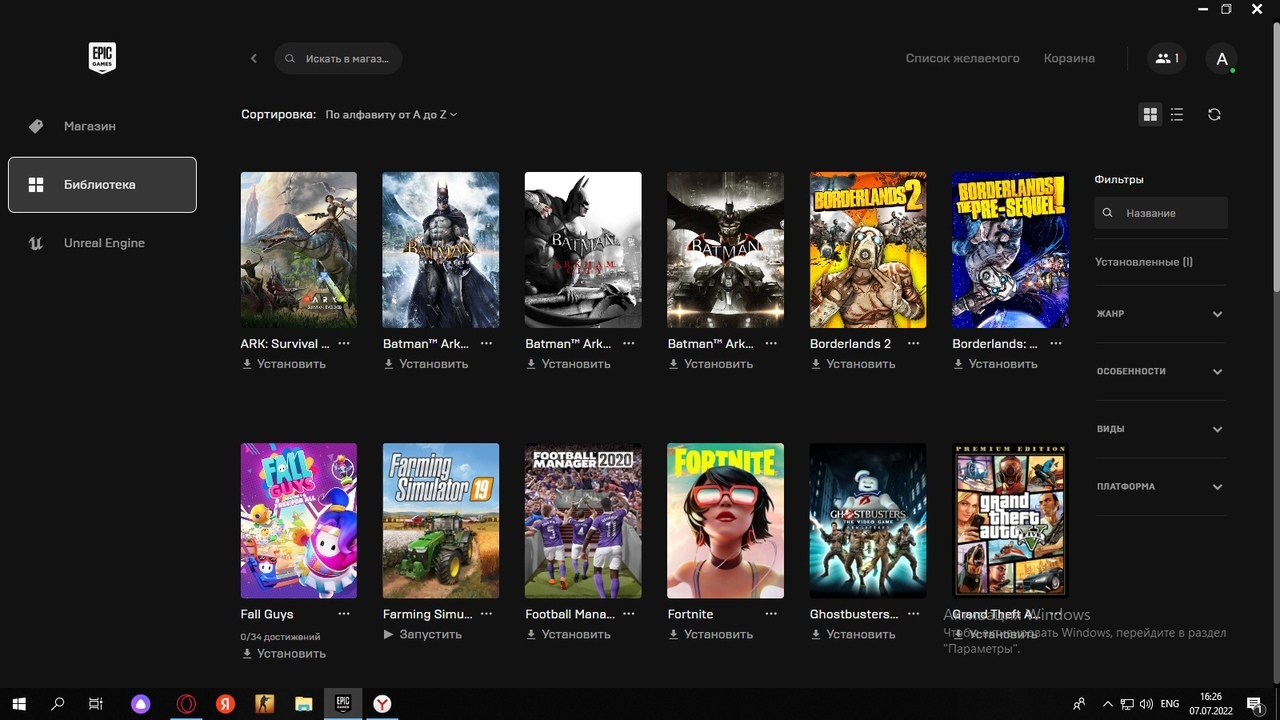The width and height of the screenshot is (1280, 720).
Task: Install Ghostbusters
Action: point(853,634)
